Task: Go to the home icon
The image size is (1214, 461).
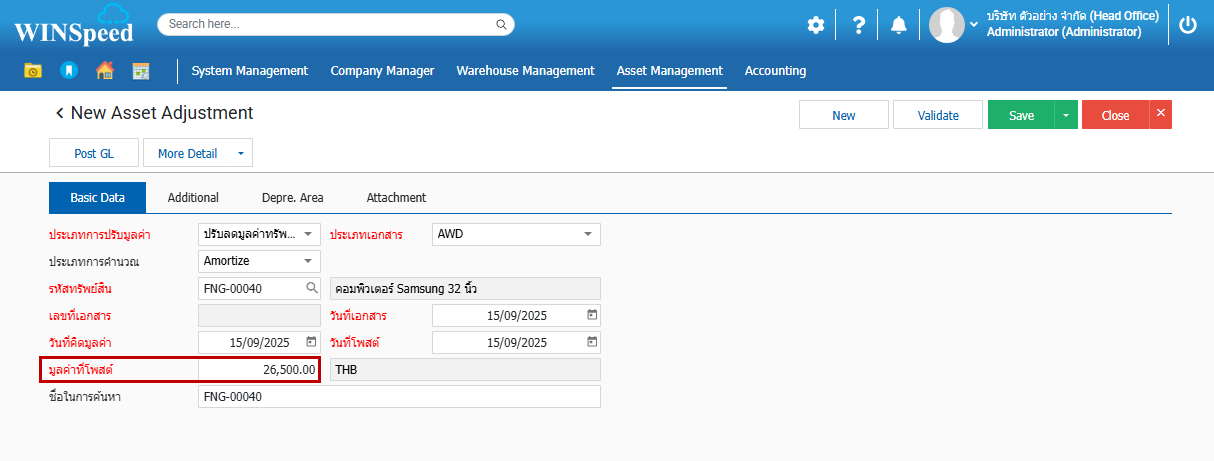Action: pyautogui.click(x=104, y=71)
